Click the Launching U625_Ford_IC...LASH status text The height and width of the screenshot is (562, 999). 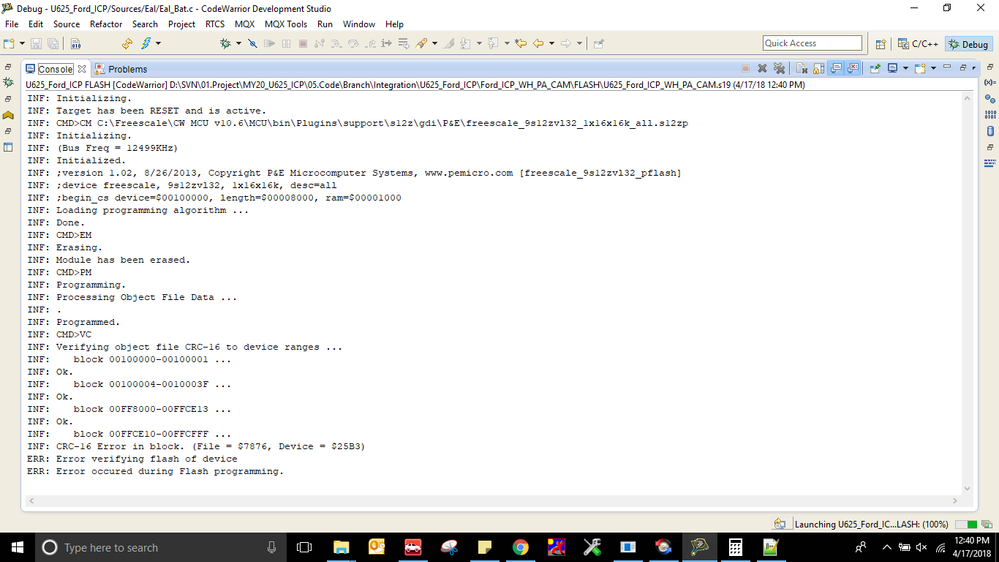click(872, 524)
